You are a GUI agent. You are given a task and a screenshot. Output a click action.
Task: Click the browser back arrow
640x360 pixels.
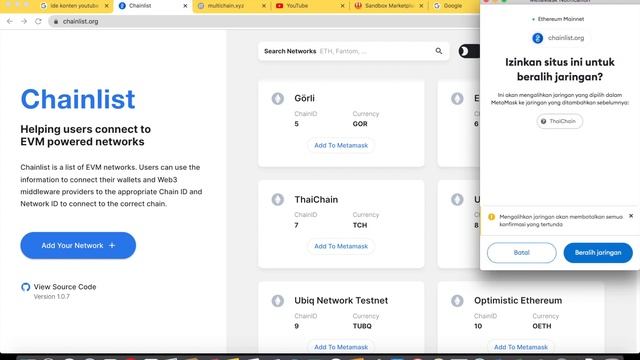click(x=10, y=21)
